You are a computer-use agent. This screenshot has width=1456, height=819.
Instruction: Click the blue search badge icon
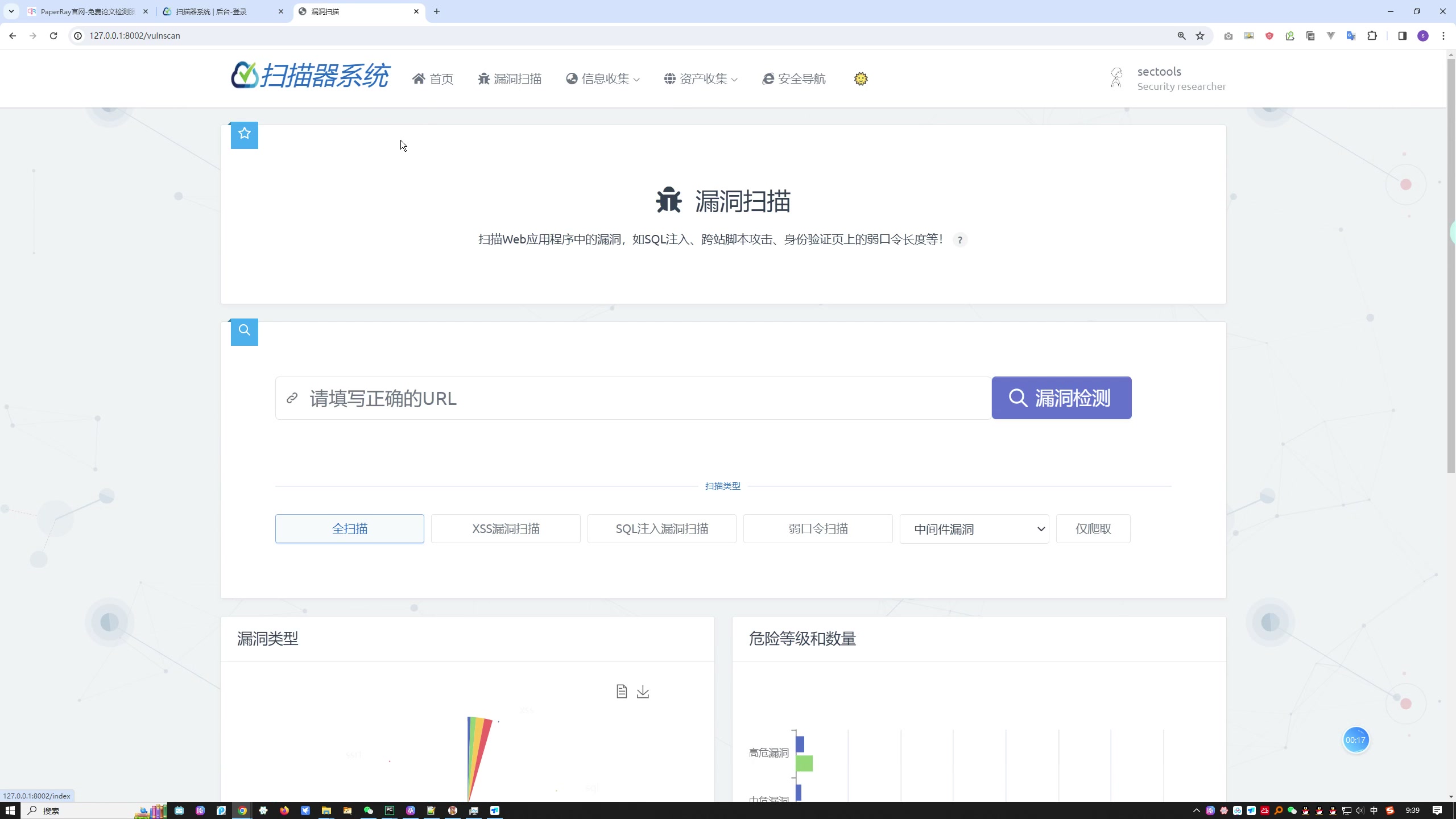245,331
